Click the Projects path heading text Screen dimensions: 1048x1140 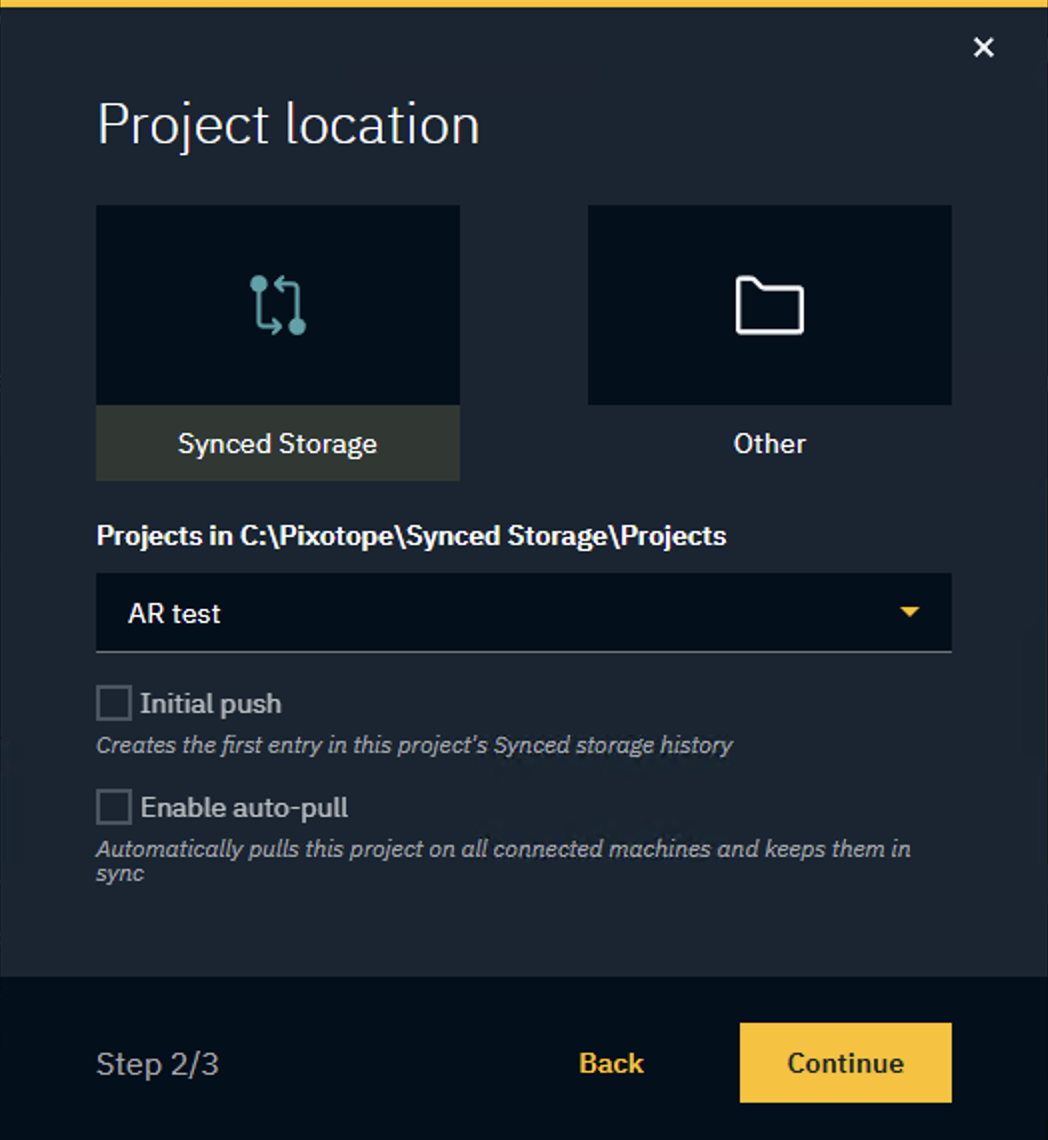coord(410,536)
